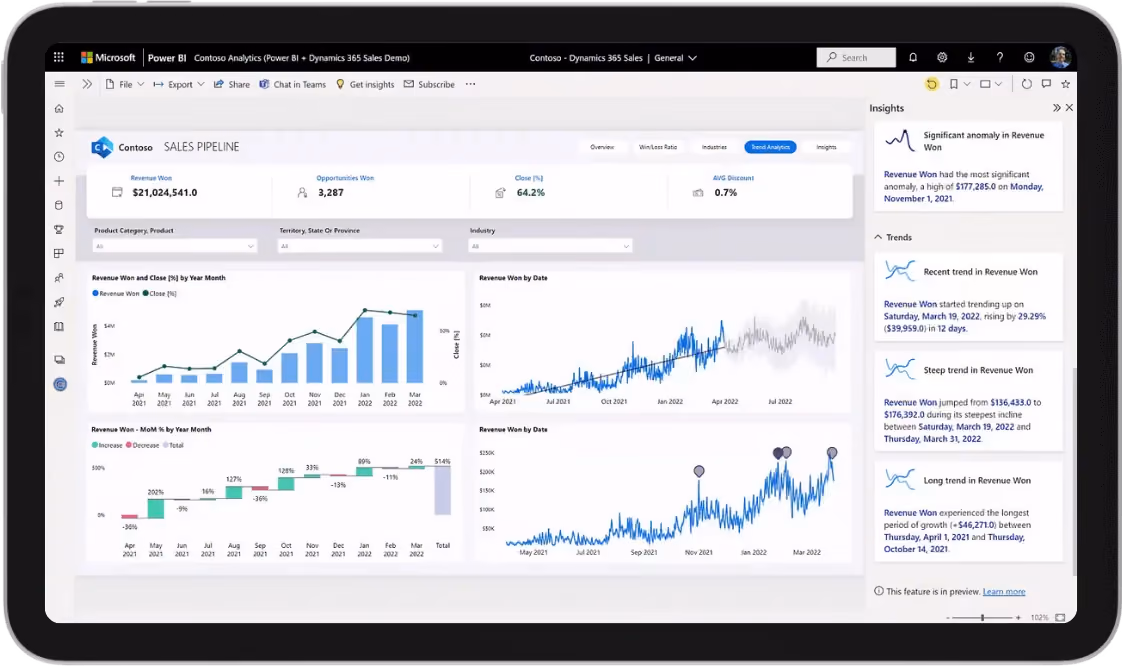Screen dimensions: 1122x666
Task: Open the View dropdown
Action: [x=991, y=84]
